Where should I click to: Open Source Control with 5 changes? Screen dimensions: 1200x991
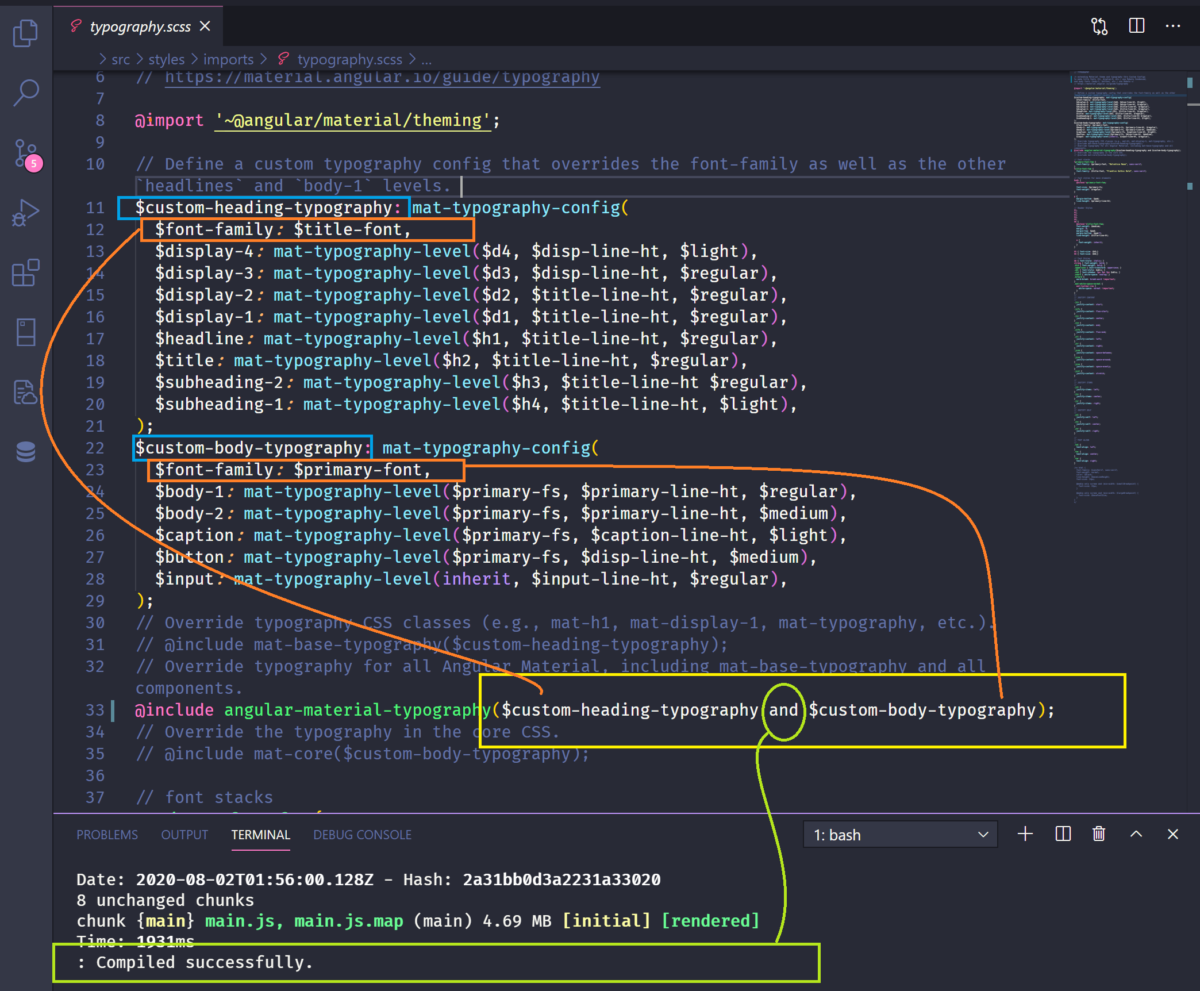pyautogui.click(x=27, y=153)
